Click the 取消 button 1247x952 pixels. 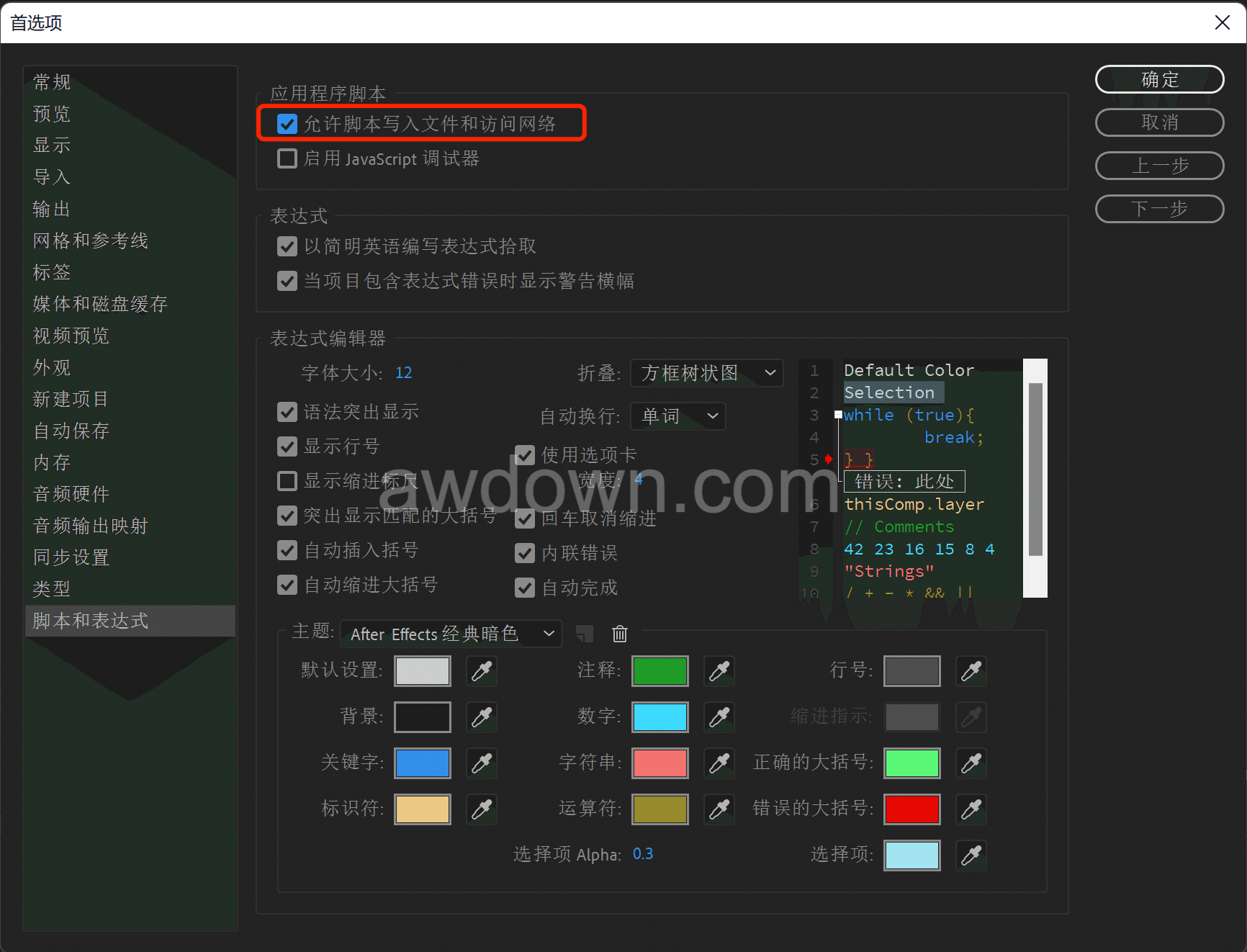click(1159, 122)
